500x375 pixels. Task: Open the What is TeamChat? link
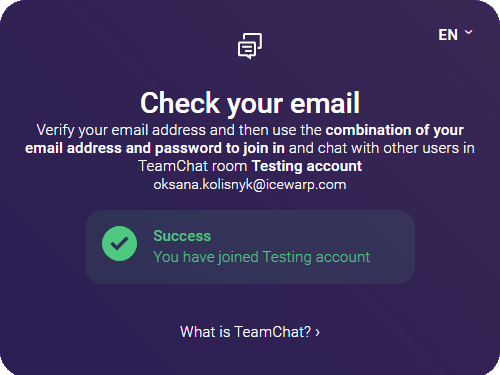coord(250,332)
